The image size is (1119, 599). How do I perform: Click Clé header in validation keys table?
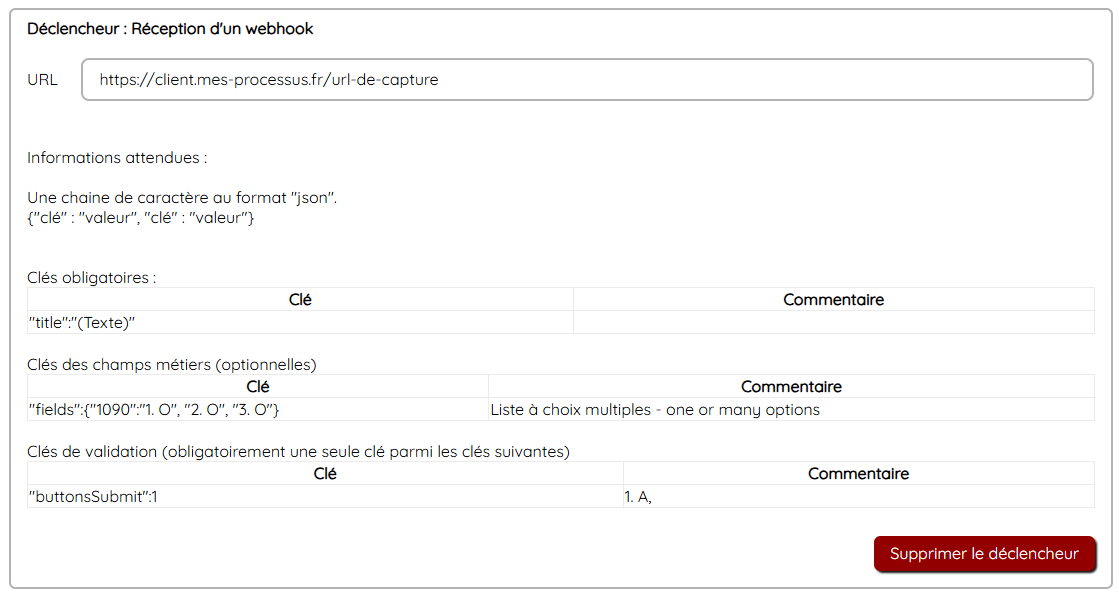325,474
